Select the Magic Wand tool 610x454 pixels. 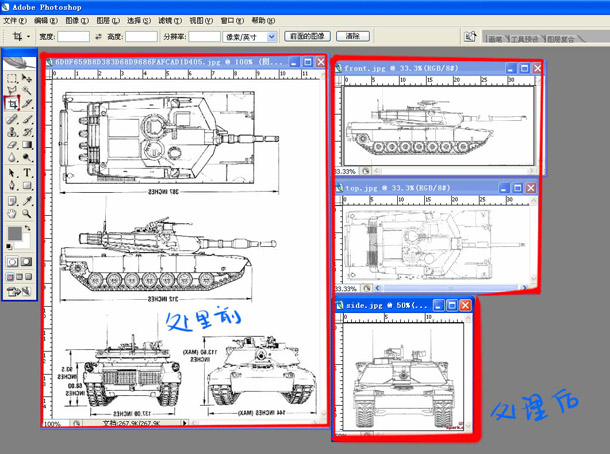coord(26,91)
